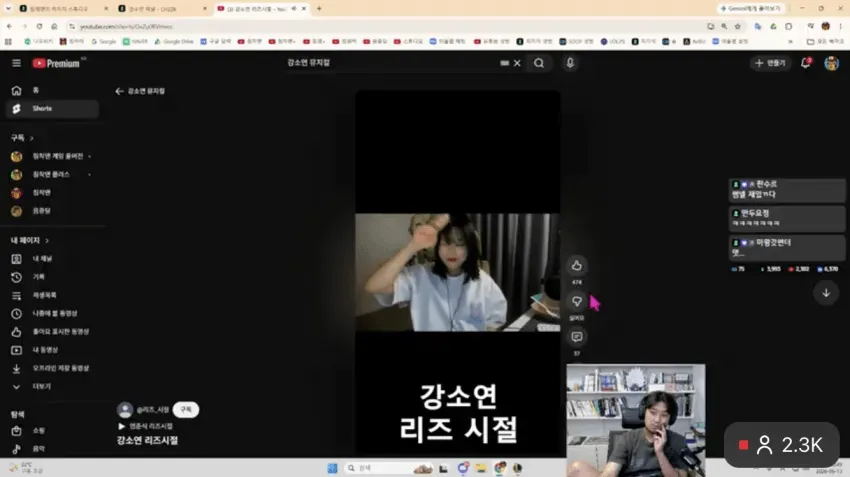Reload the page
The width and height of the screenshot is (850, 477).
(x=39, y=26)
